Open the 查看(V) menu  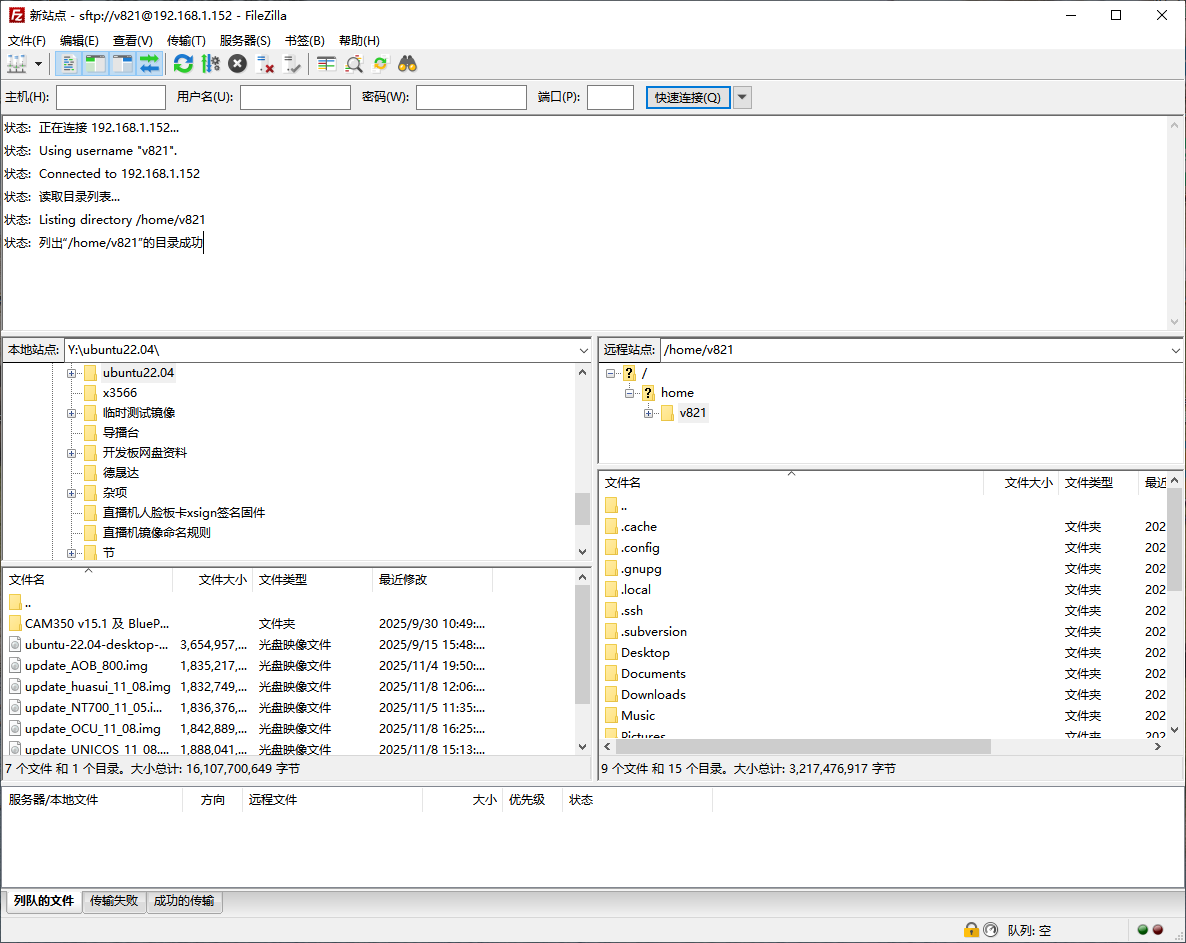(132, 41)
